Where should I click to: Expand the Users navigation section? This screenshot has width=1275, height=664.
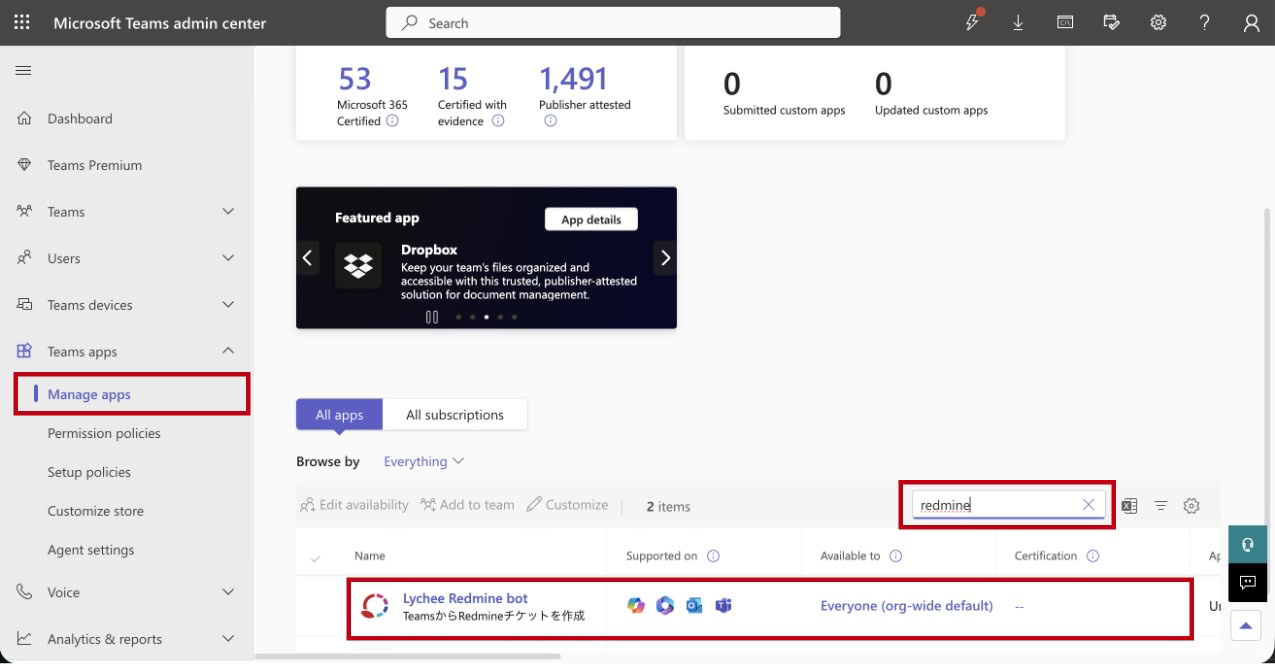227,258
